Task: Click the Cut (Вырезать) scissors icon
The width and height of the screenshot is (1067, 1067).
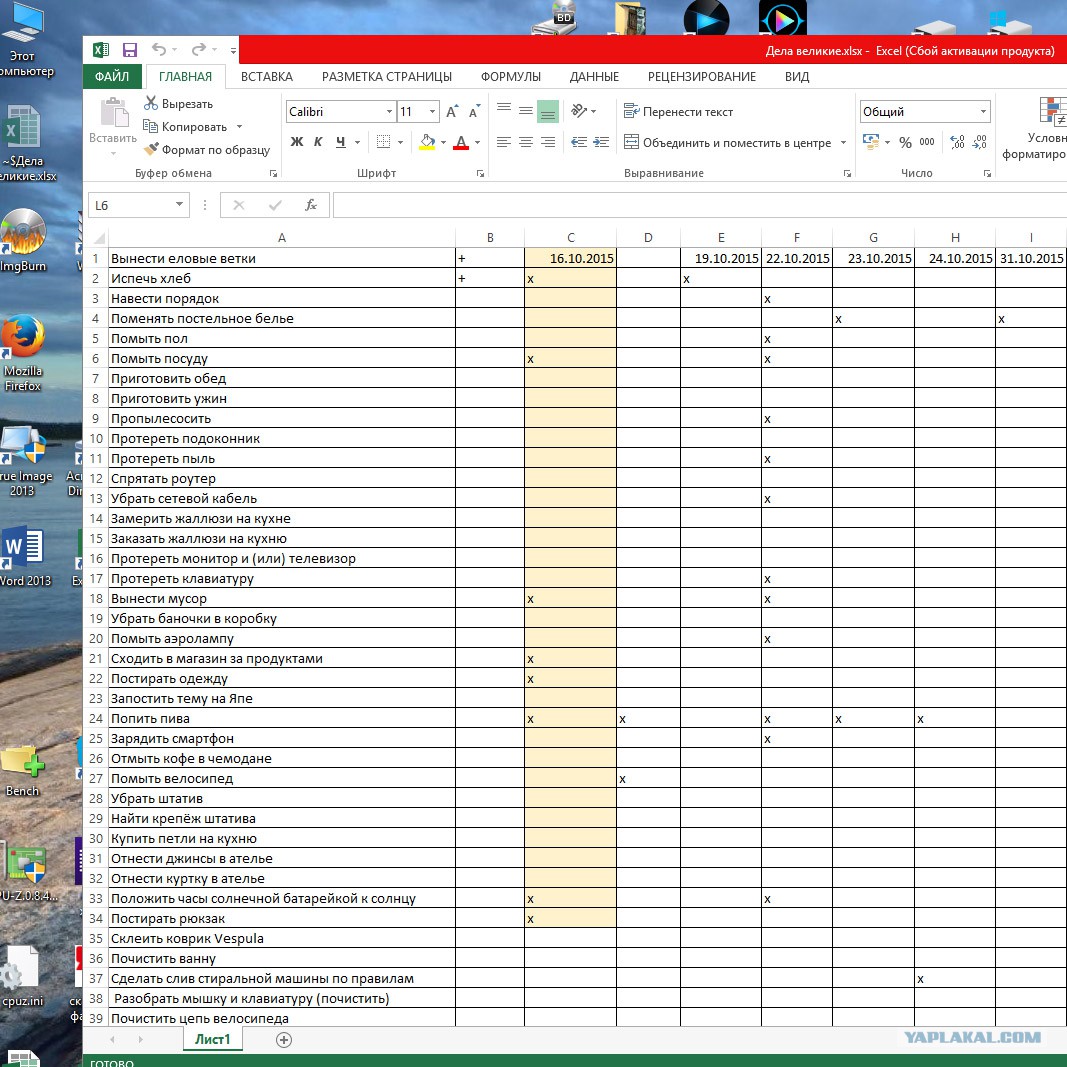Action: (152, 103)
